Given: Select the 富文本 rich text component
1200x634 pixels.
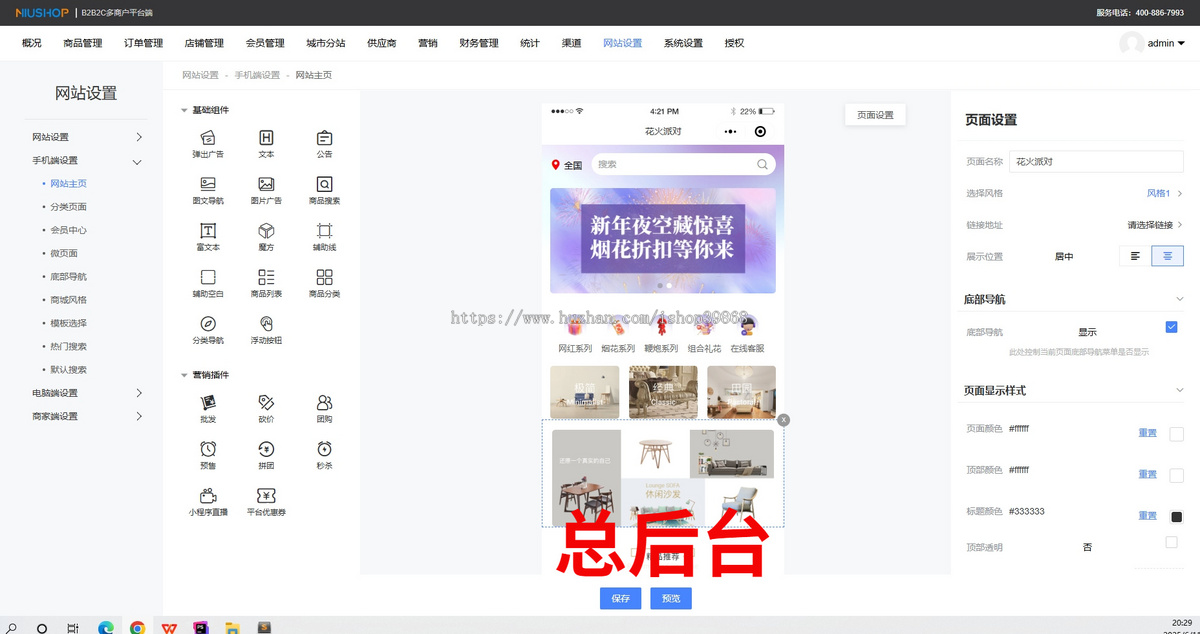Looking at the screenshot, I should (x=208, y=237).
